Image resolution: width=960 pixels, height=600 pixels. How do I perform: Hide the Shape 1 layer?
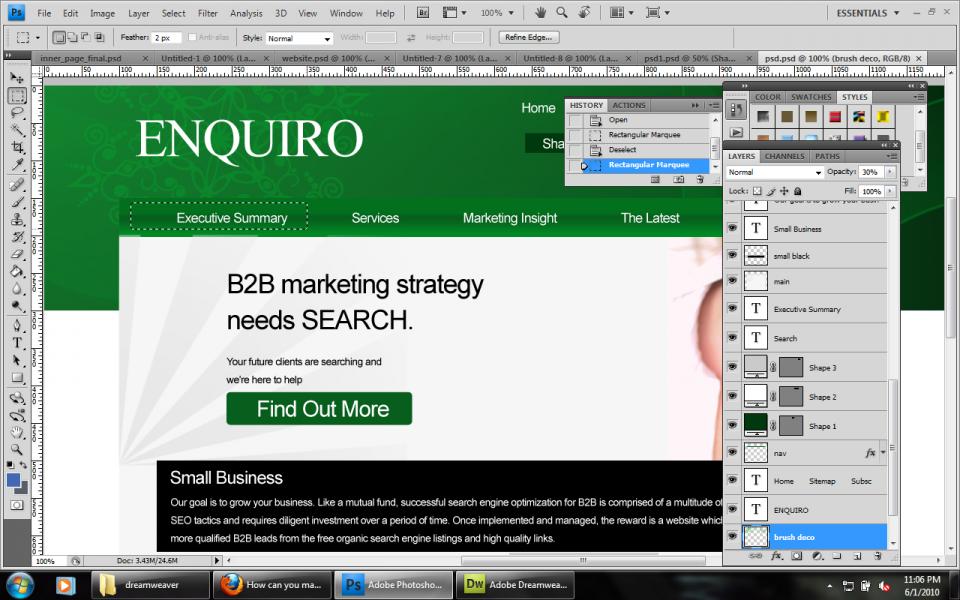click(732, 425)
